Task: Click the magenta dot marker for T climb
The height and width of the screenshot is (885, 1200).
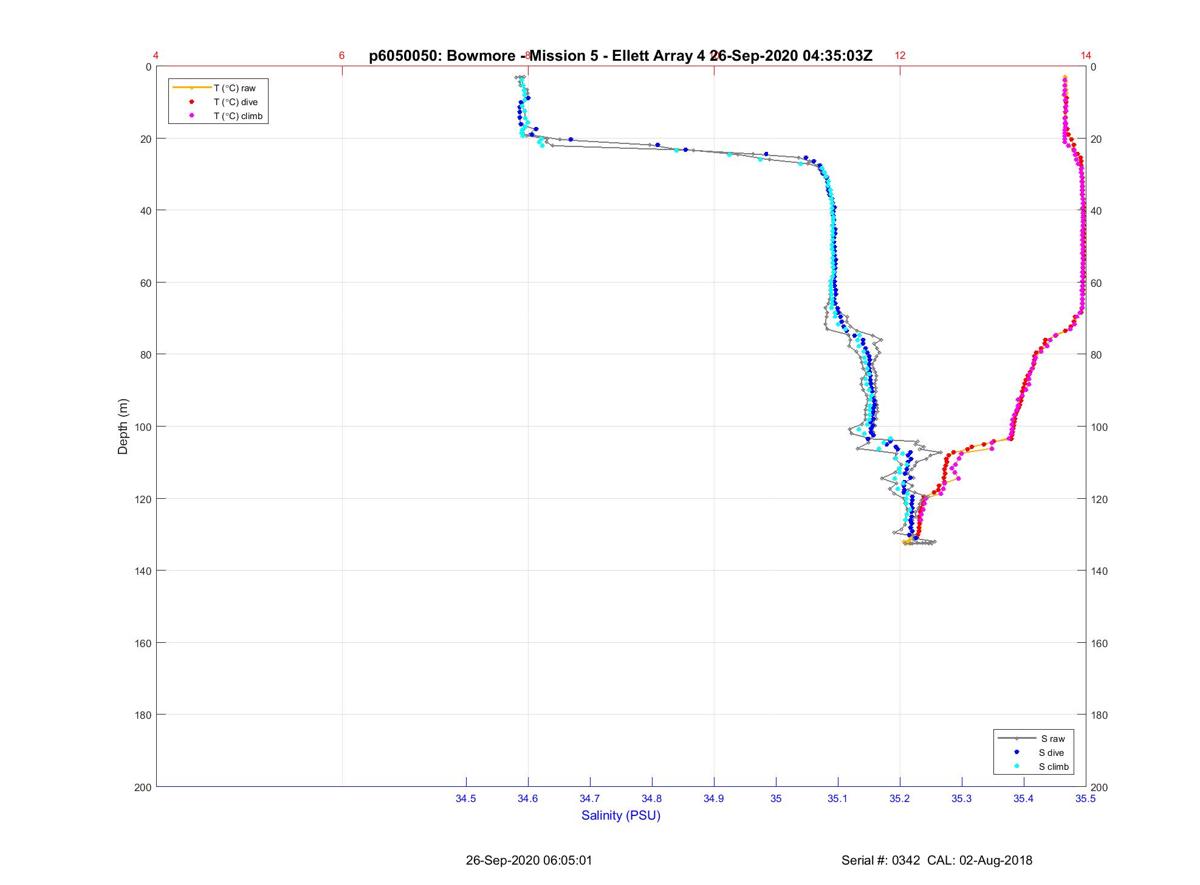Action: pos(190,116)
